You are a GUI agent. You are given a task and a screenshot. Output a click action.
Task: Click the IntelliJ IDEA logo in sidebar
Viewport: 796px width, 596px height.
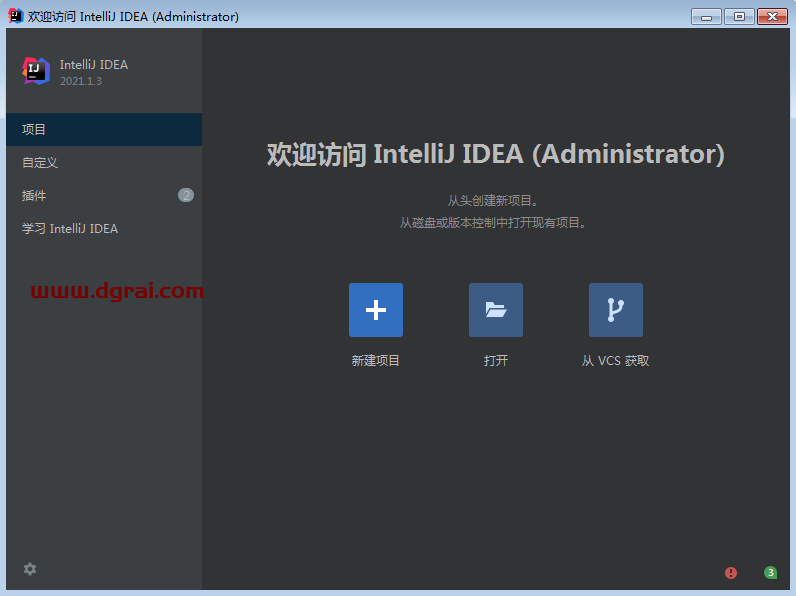coord(36,71)
